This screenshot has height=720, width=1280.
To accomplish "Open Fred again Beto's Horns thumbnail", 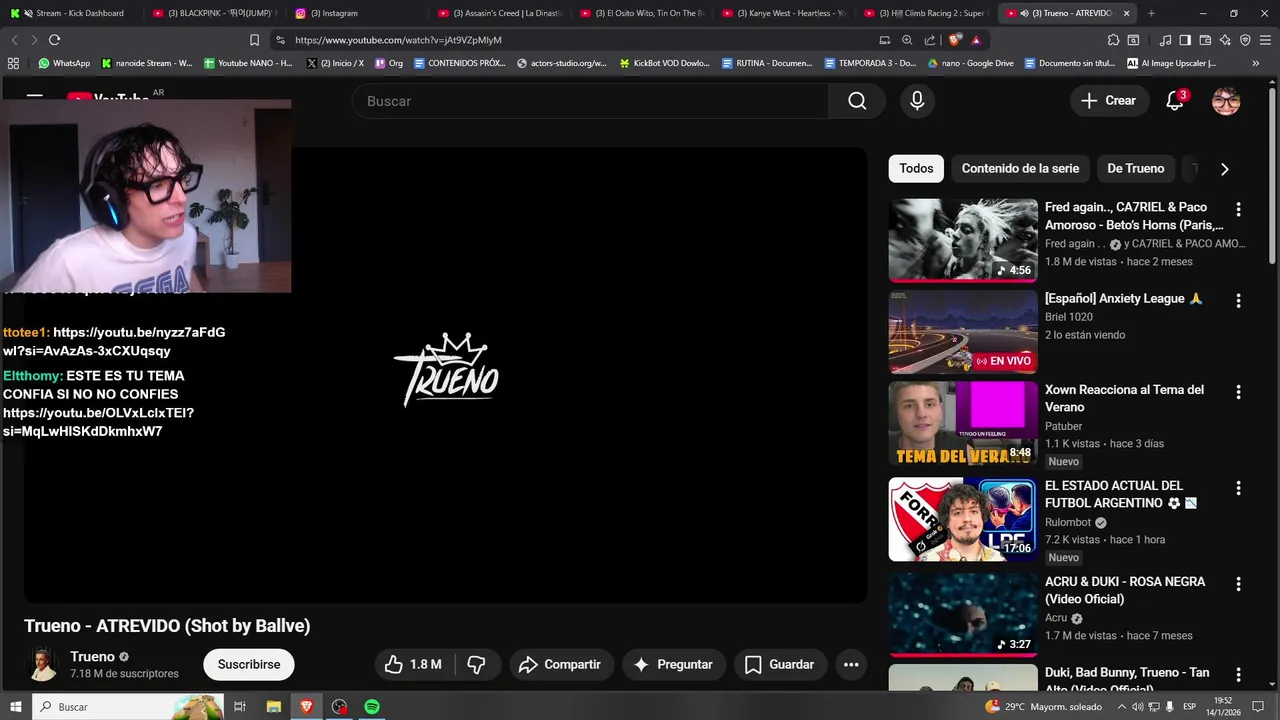I will [964, 240].
